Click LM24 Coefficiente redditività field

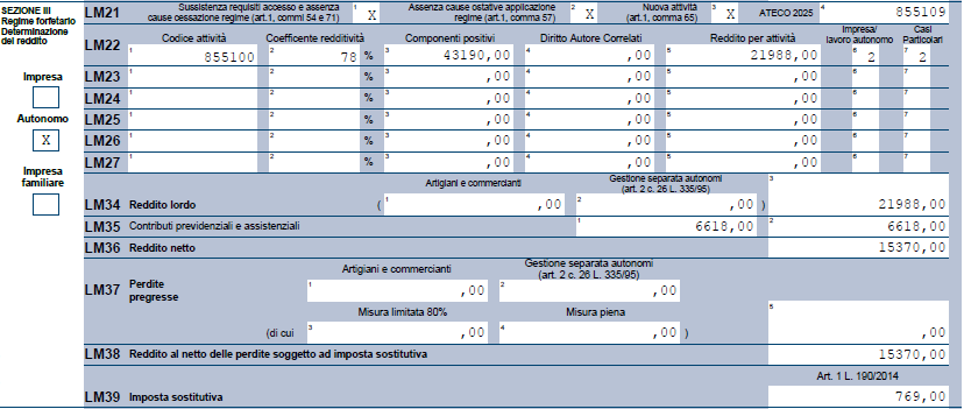click(x=314, y=98)
